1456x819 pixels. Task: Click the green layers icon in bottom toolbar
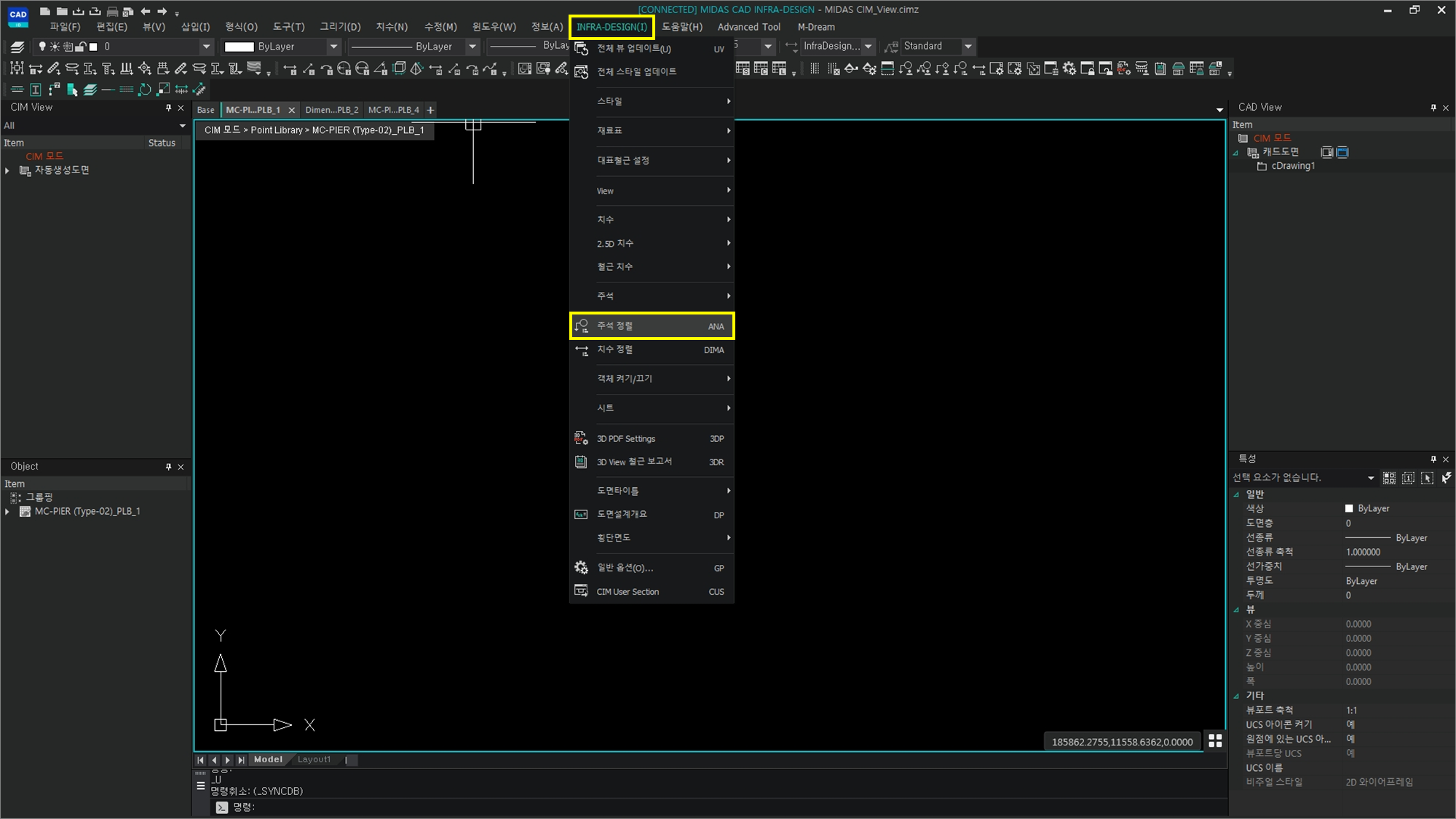(90, 90)
